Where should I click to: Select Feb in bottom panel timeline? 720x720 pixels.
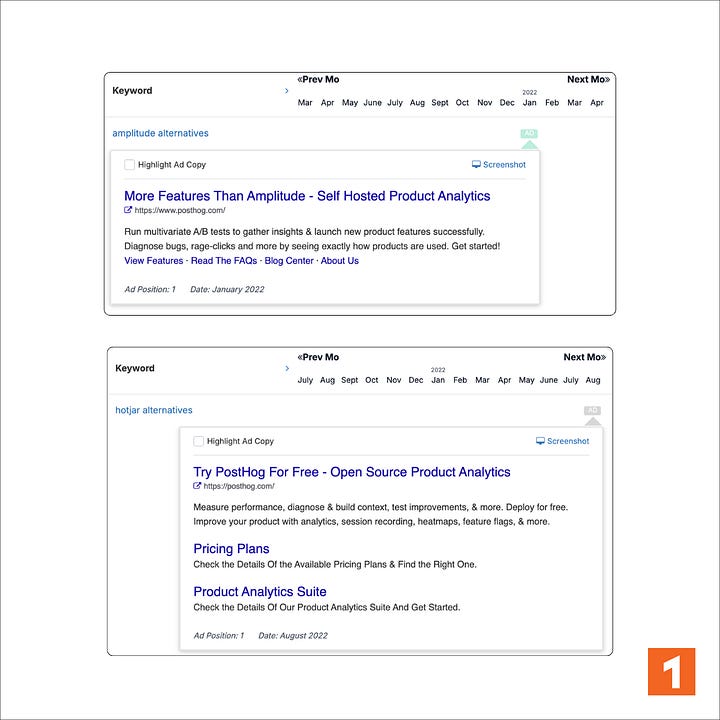pos(460,380)
